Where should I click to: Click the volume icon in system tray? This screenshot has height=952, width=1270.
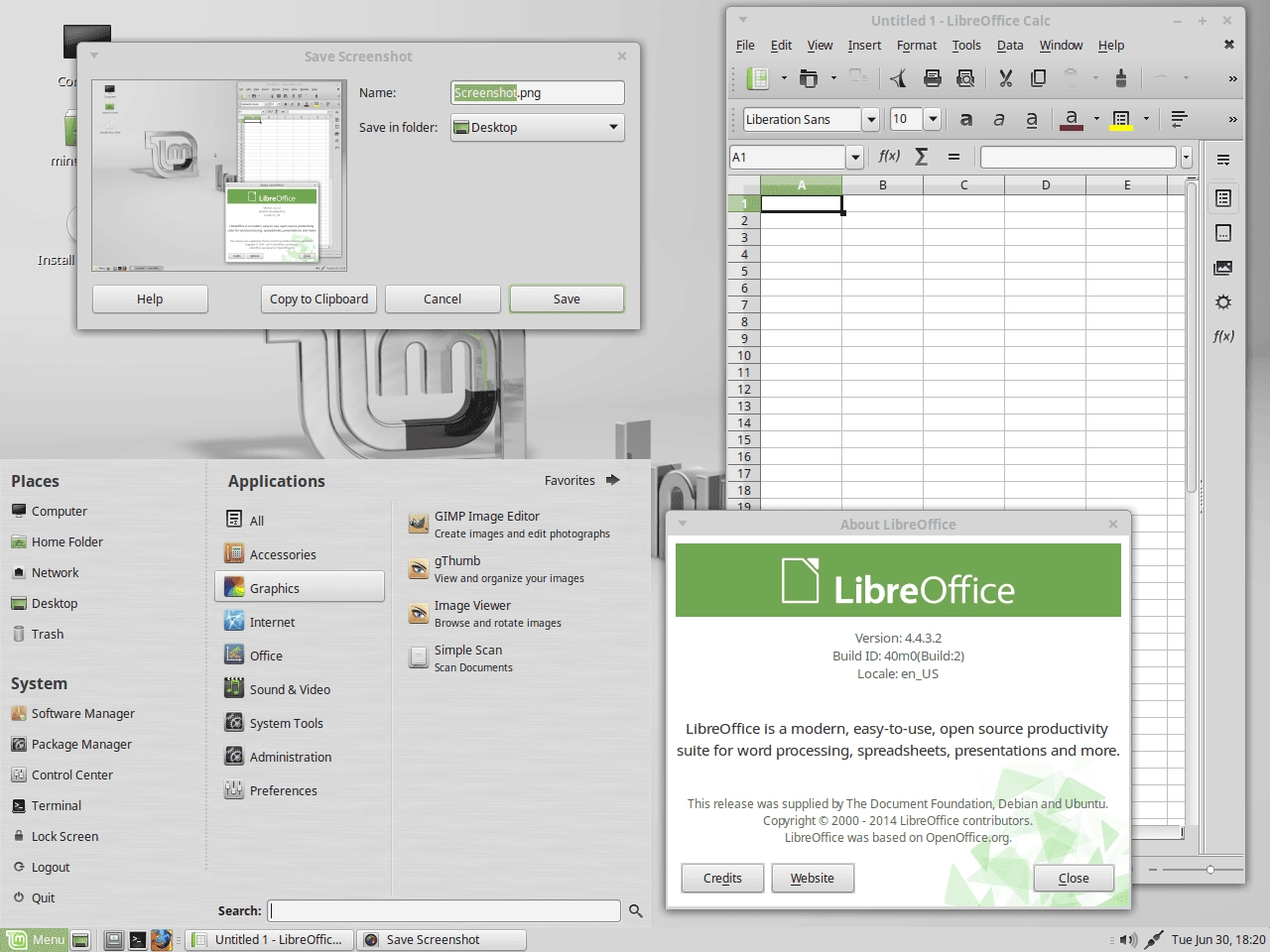pos(1128,939)
